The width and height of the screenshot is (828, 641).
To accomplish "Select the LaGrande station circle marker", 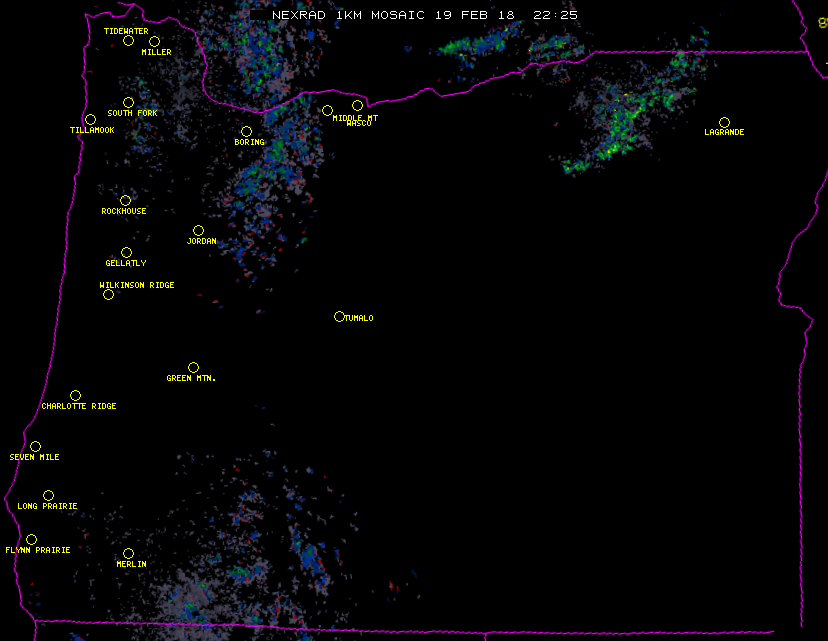I will [724, 123].
